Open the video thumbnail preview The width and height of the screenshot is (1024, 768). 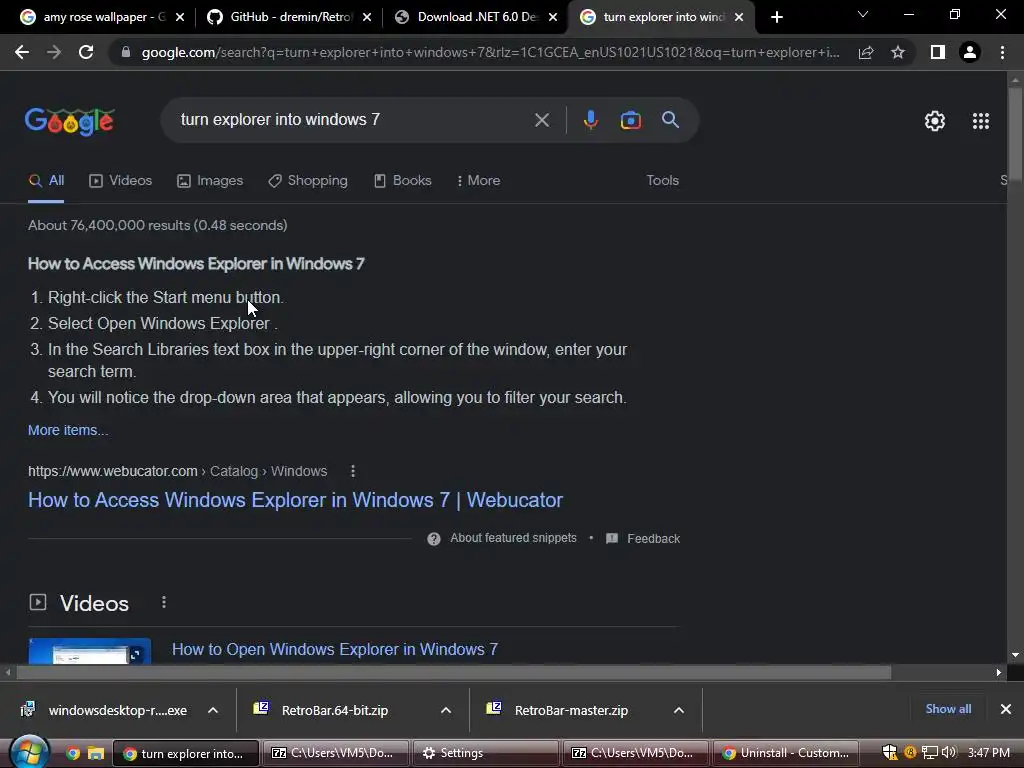point(89,651)
